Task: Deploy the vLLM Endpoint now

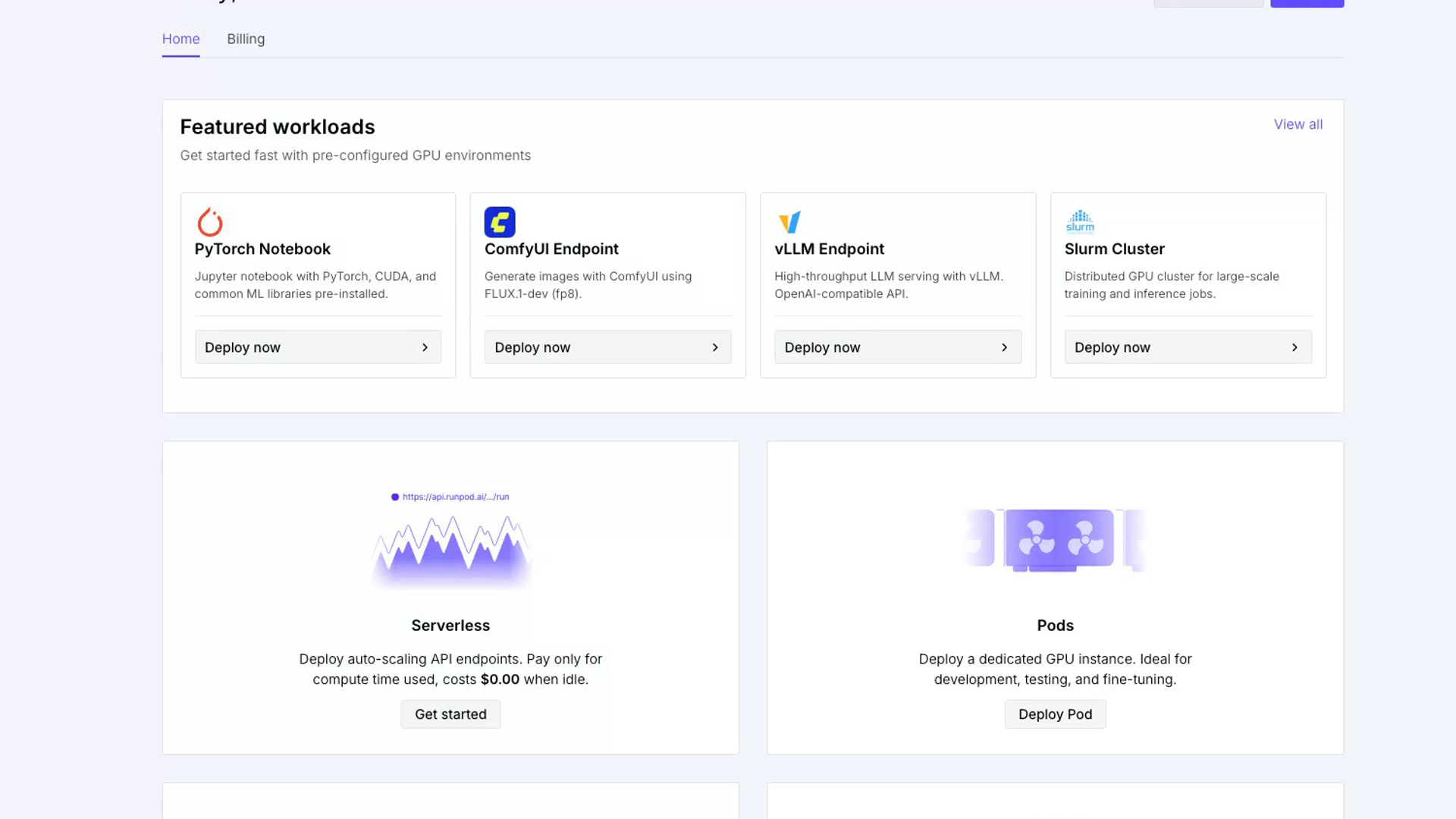Action: pos(898,347)
